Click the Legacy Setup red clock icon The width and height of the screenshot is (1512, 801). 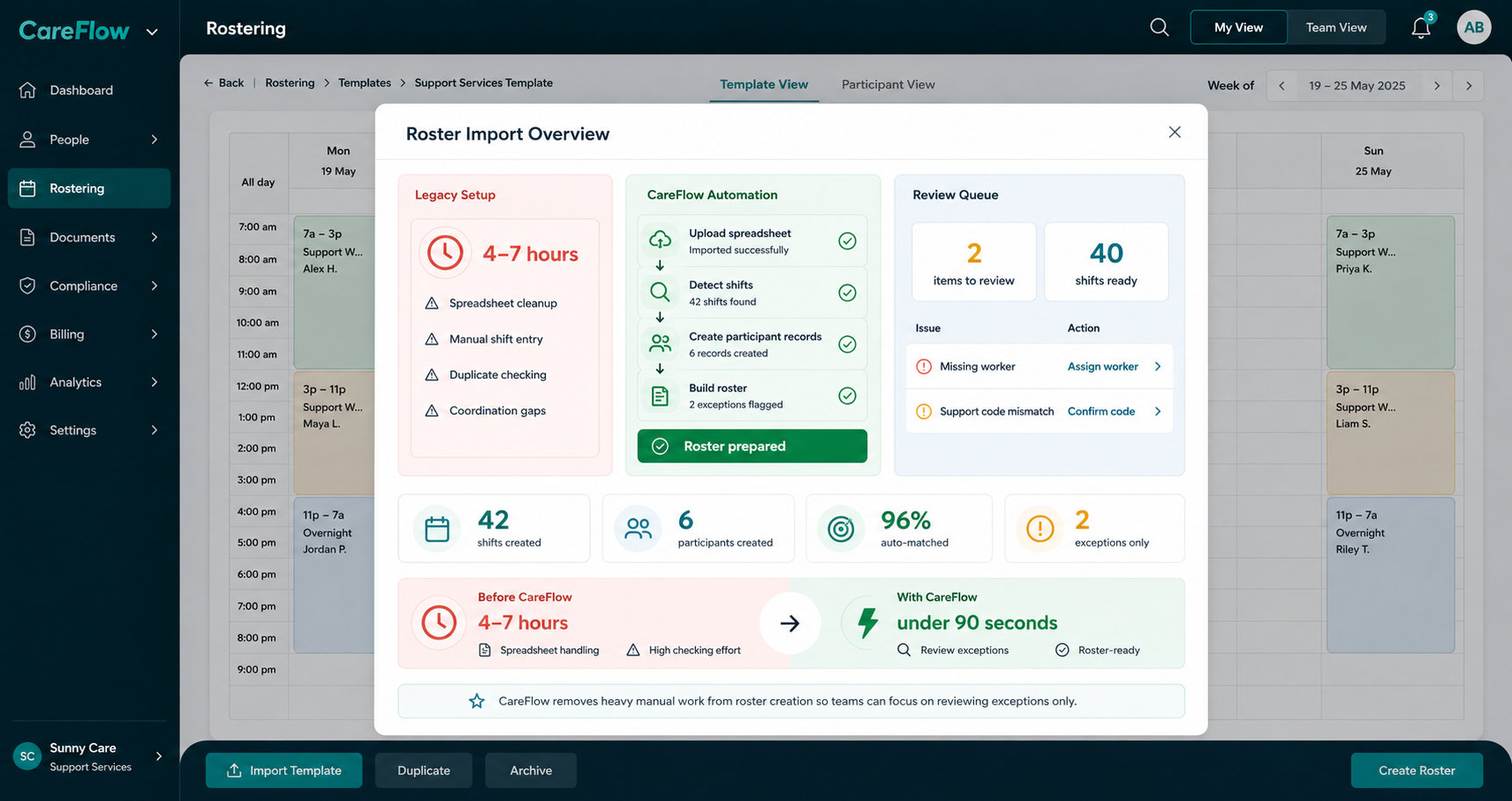pyautogui.click(x=445, y=253)
